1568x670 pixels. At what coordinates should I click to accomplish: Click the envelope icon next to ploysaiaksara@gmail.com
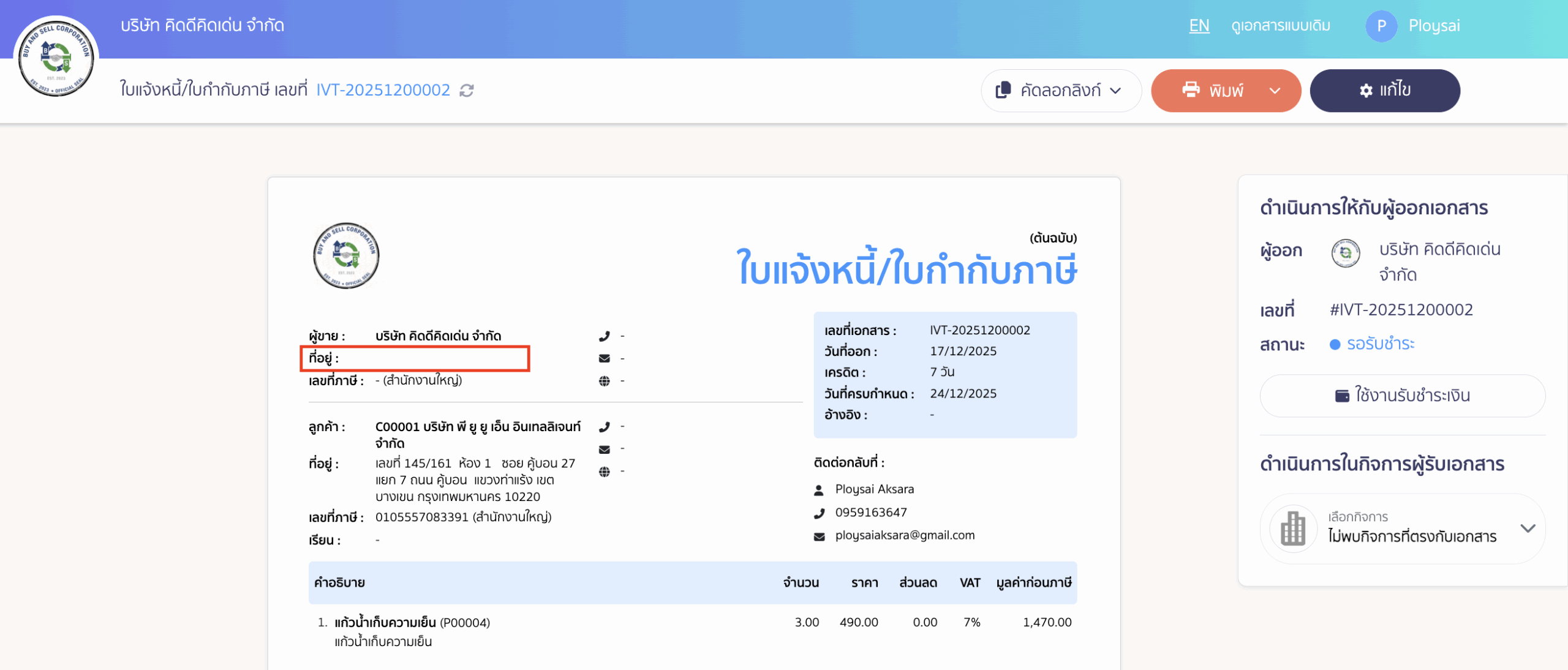[x=820, y=535]
